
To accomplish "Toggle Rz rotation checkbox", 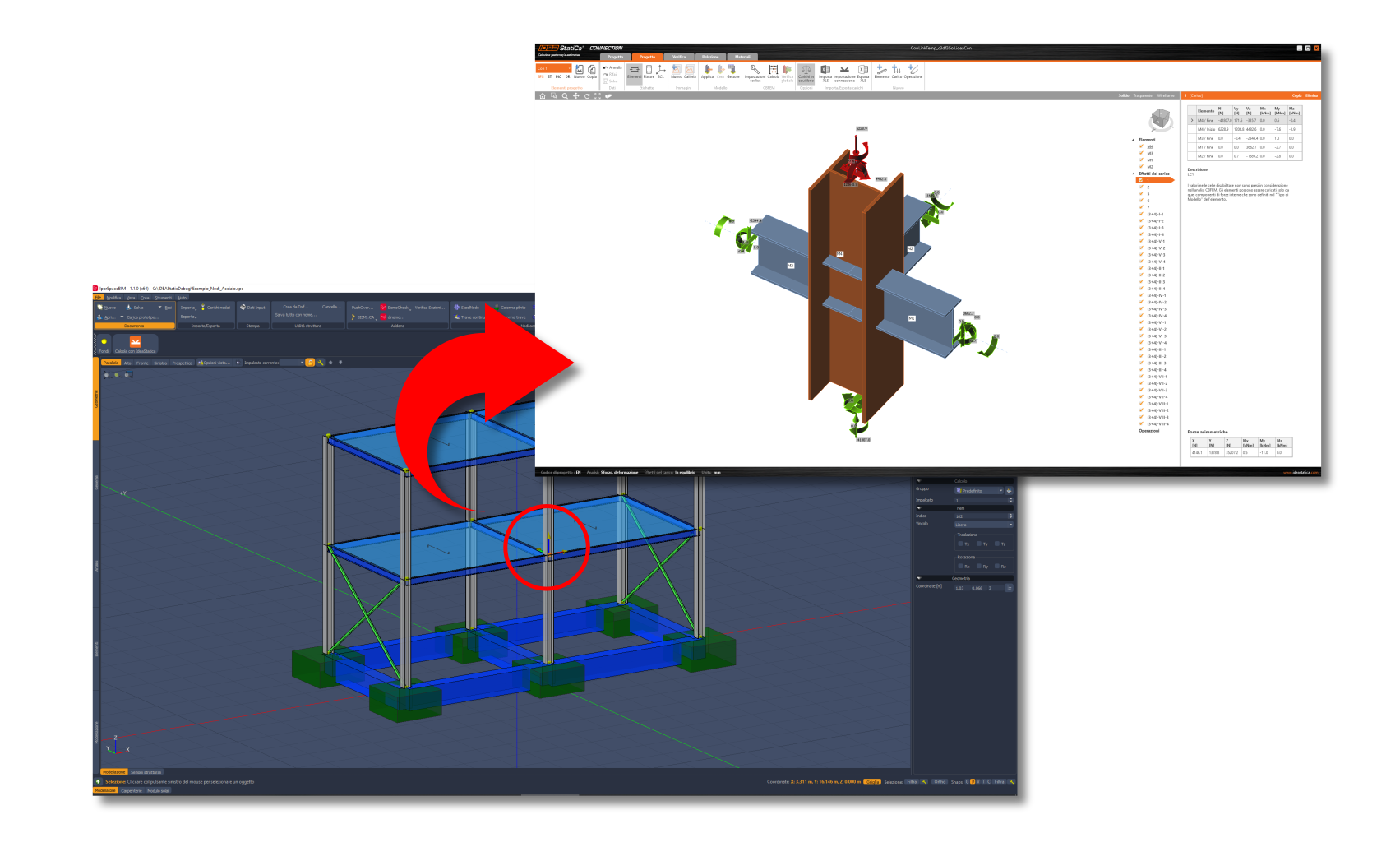I will (997, 566).
